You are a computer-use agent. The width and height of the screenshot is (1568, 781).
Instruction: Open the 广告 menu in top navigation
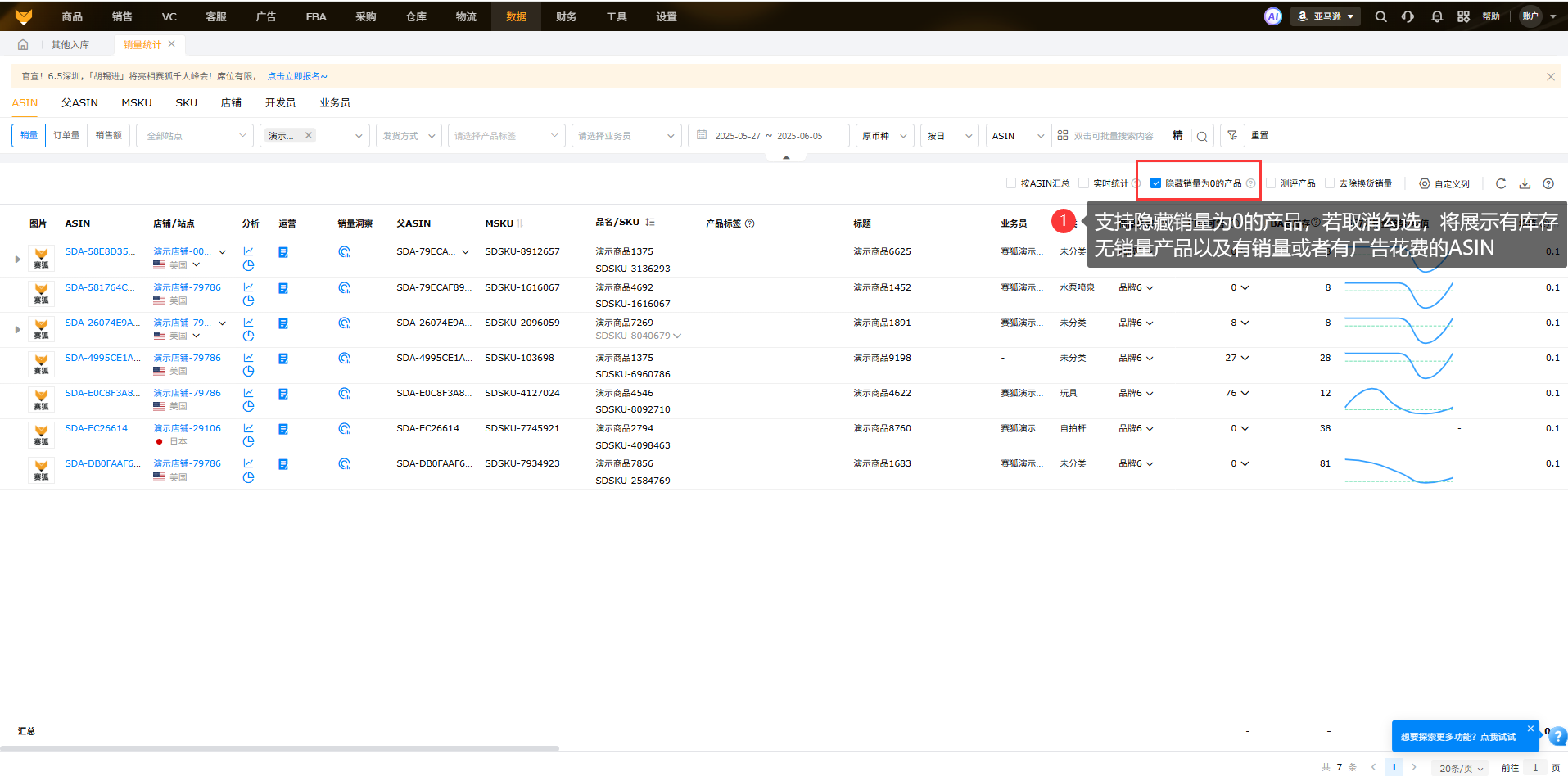[266, 16]
